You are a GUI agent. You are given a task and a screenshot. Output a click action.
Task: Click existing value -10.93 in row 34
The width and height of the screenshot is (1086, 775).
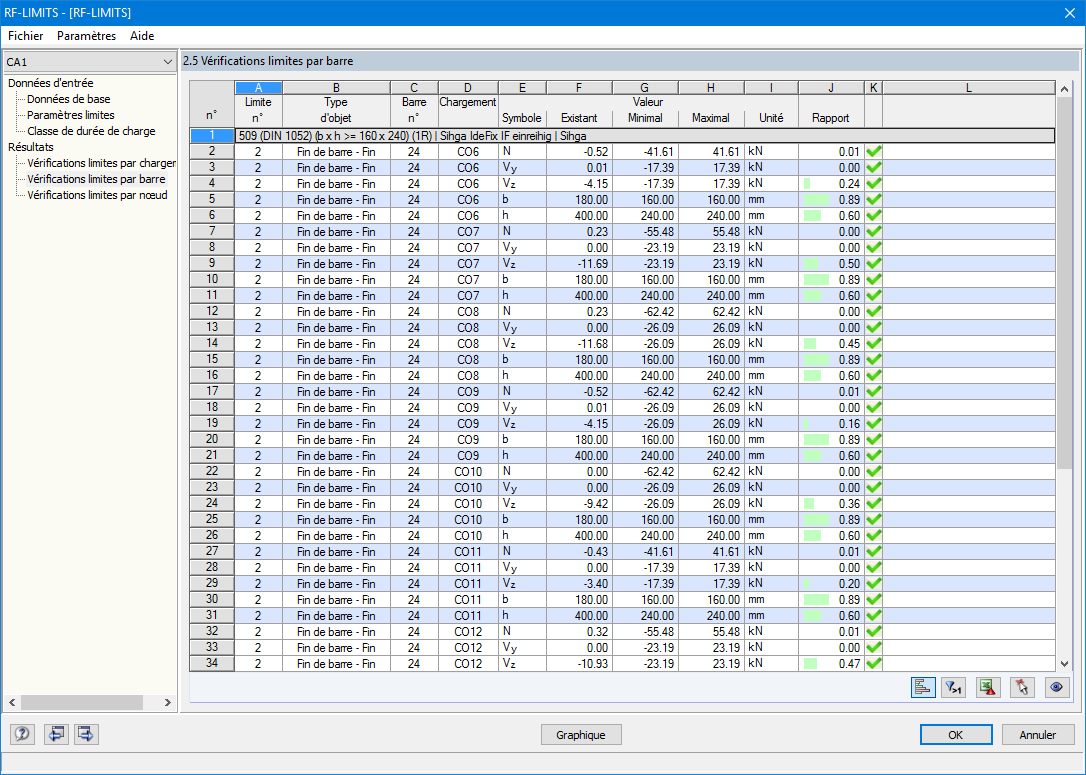pyautogui.click(x=579, y=663)
